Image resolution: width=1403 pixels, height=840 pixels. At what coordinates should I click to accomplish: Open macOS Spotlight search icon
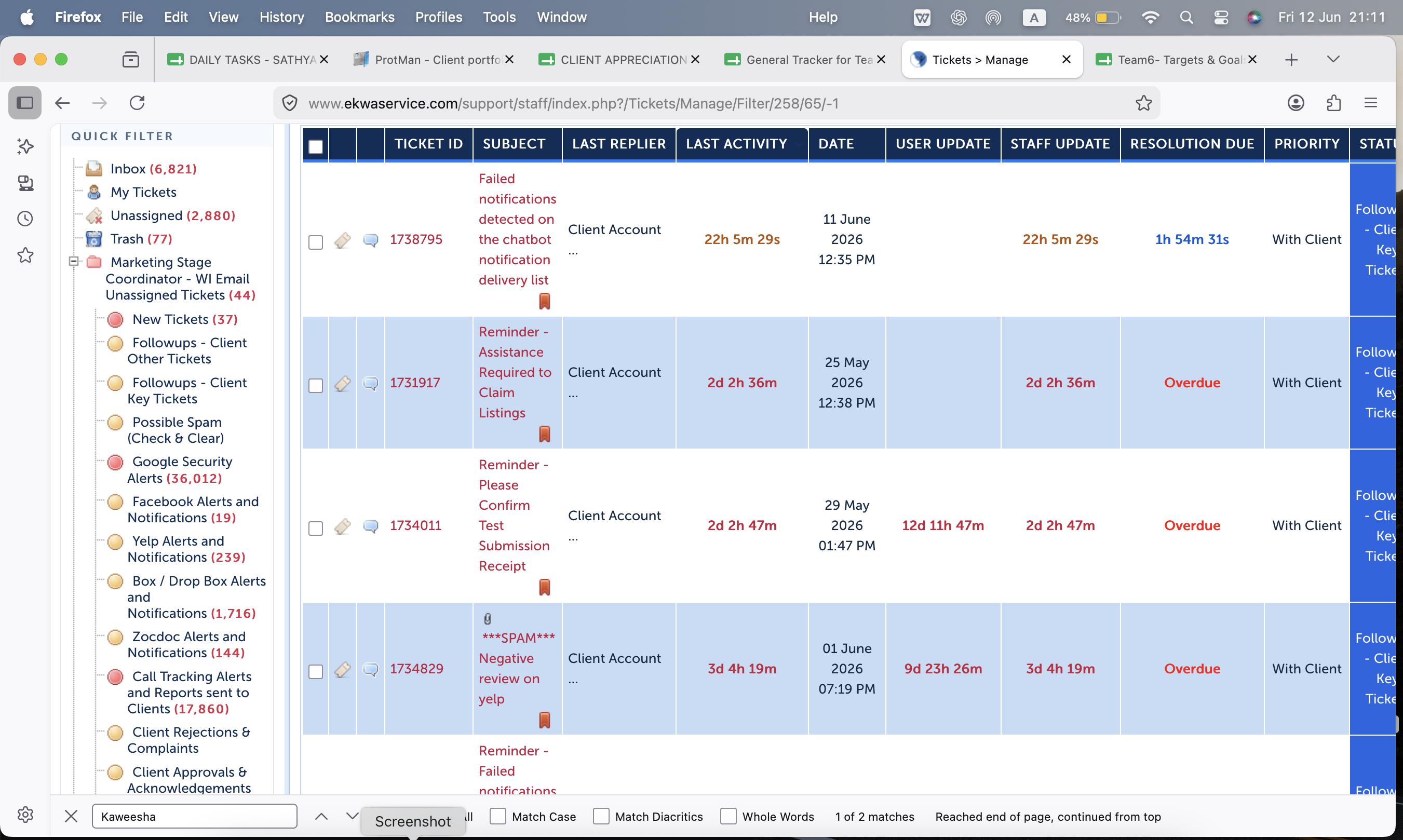tap(1186, 18)
